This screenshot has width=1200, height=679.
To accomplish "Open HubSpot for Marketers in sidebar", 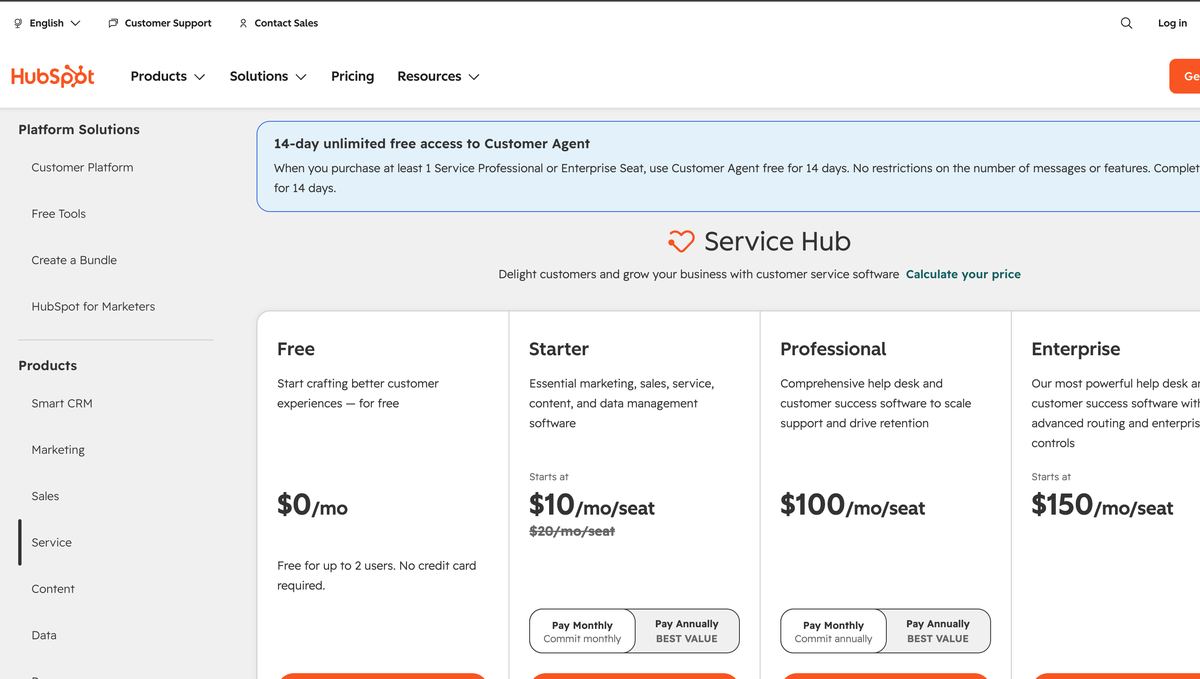I will (x=93, y=307).
